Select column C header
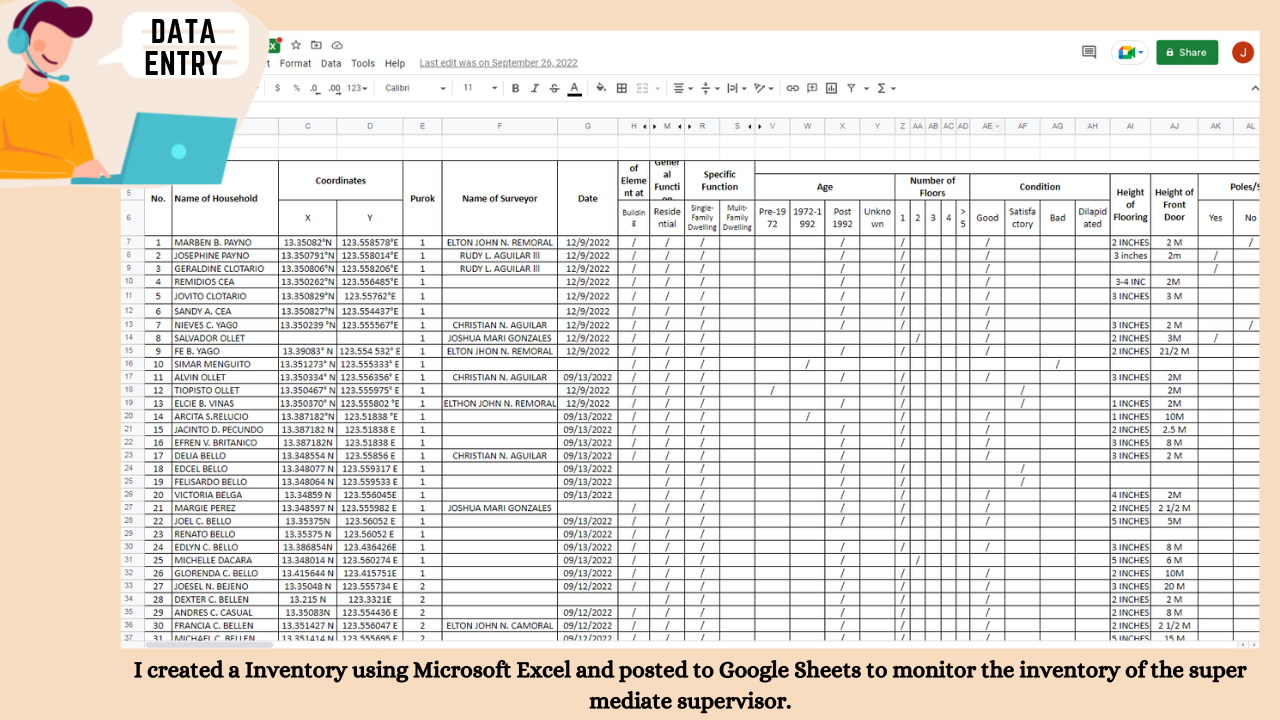This screenshot has width=1280, height=720. click(308, 126)
